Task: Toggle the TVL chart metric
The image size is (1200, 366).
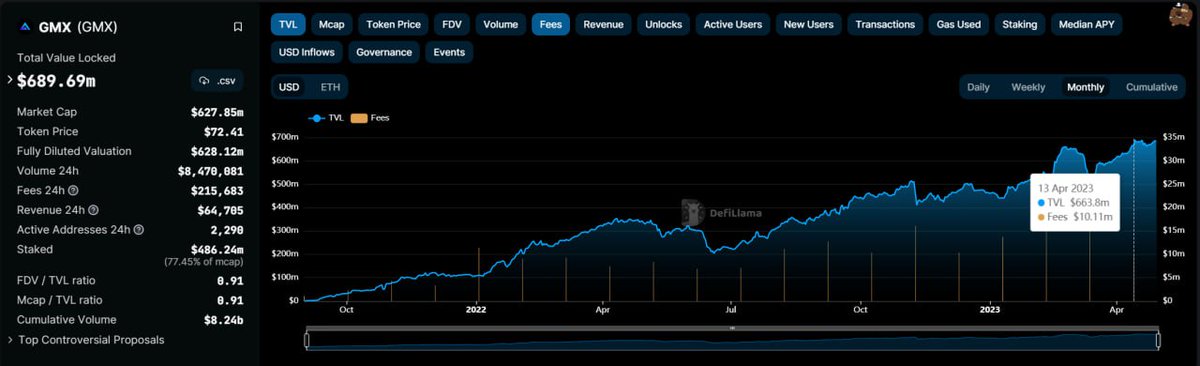Action: 287,24
